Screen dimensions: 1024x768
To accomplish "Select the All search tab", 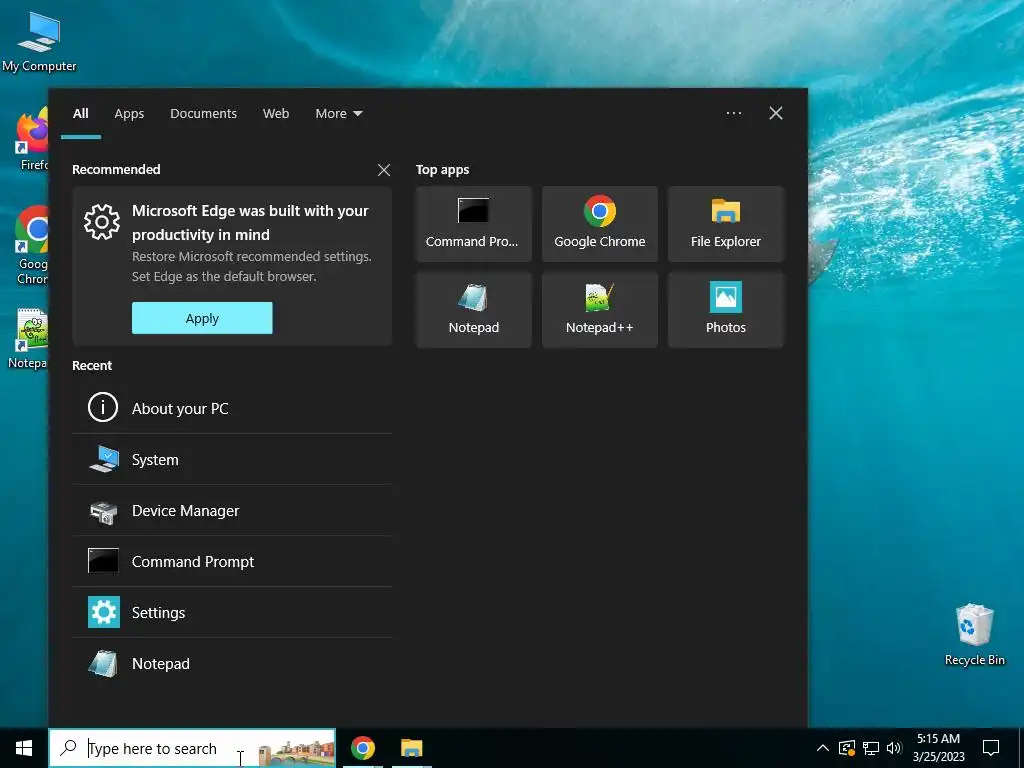I will click(x=81, y=114).
